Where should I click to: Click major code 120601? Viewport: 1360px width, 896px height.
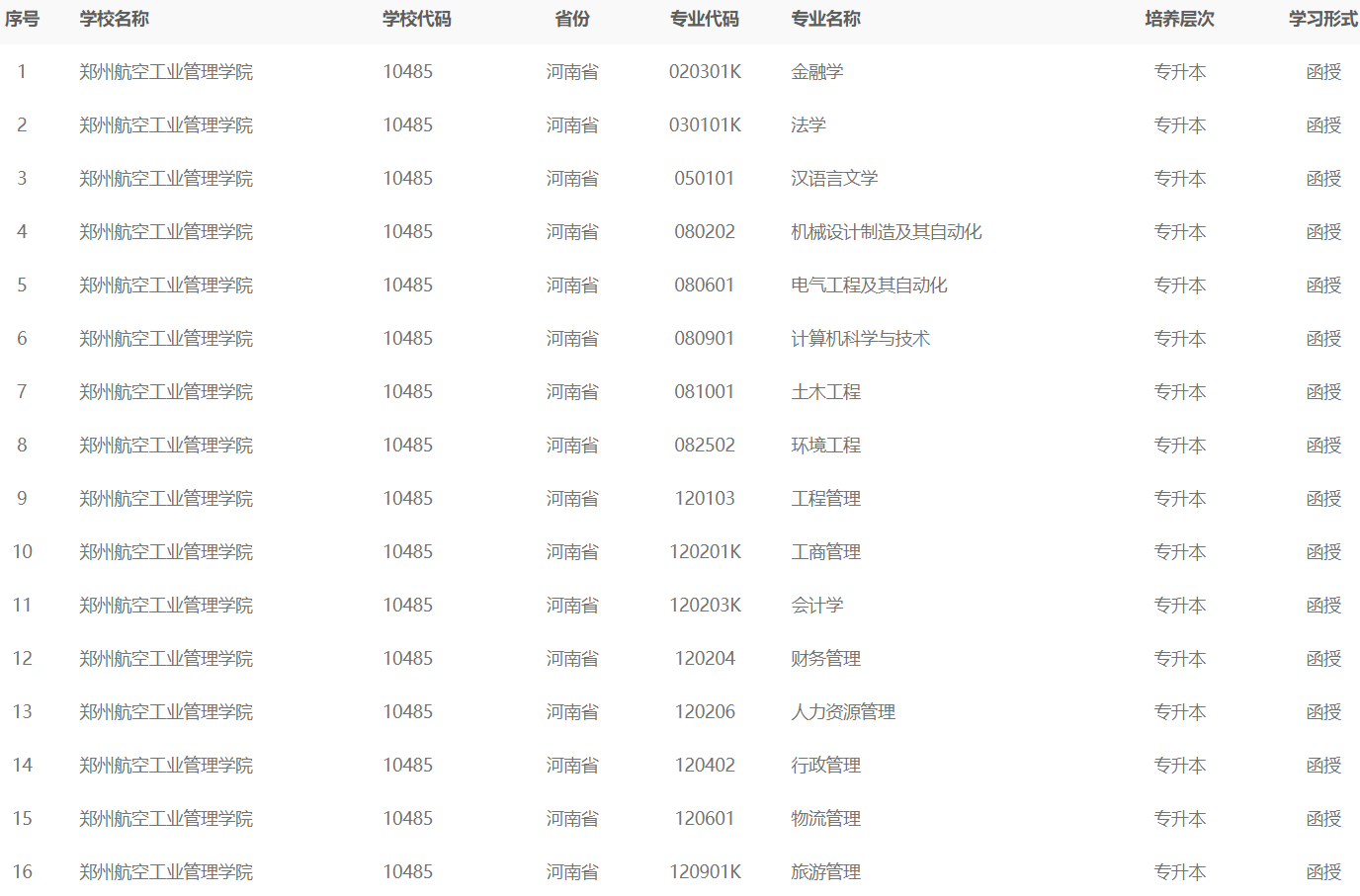tap(705, 819)
